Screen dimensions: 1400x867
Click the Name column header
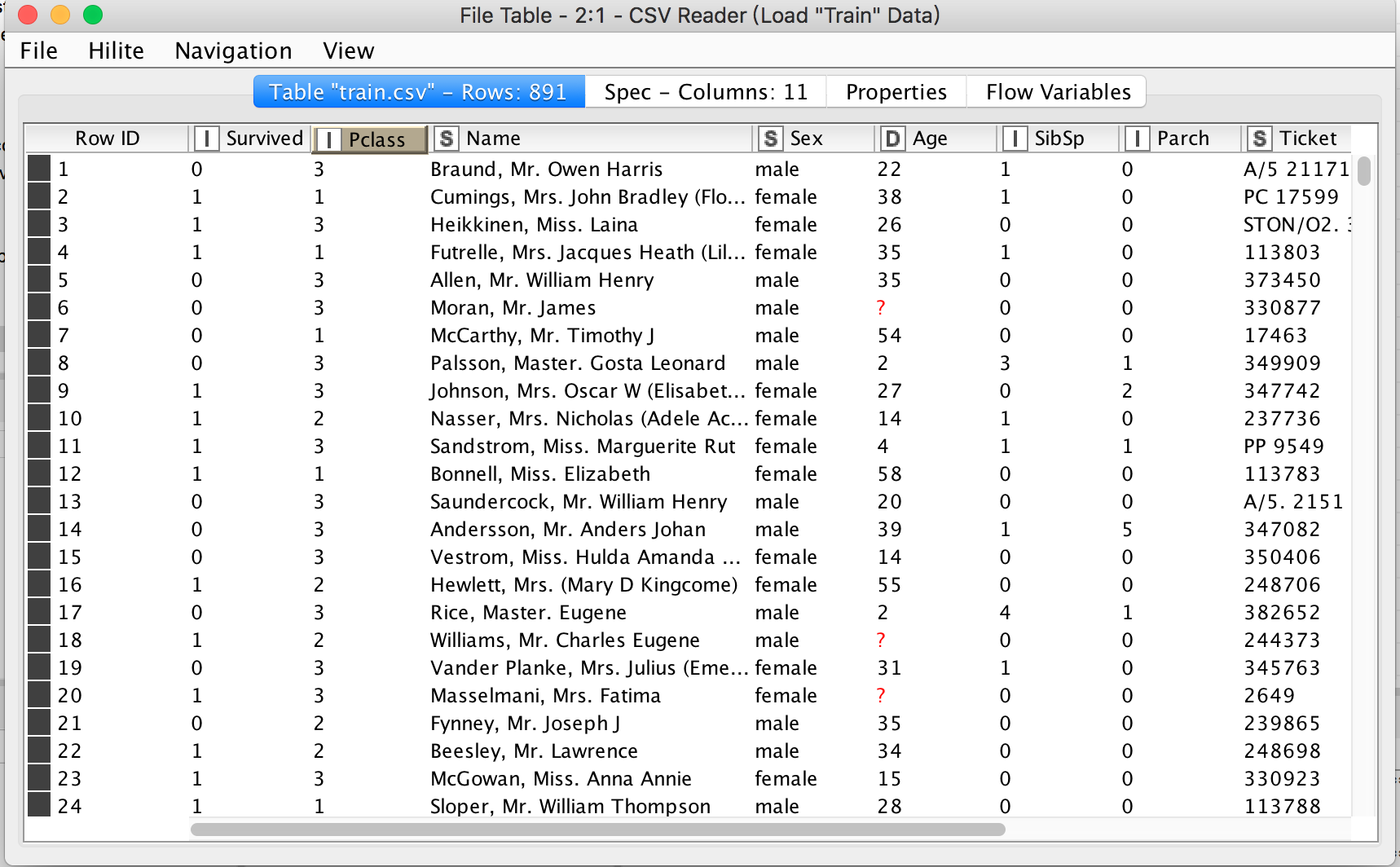[x=591, y=139]
